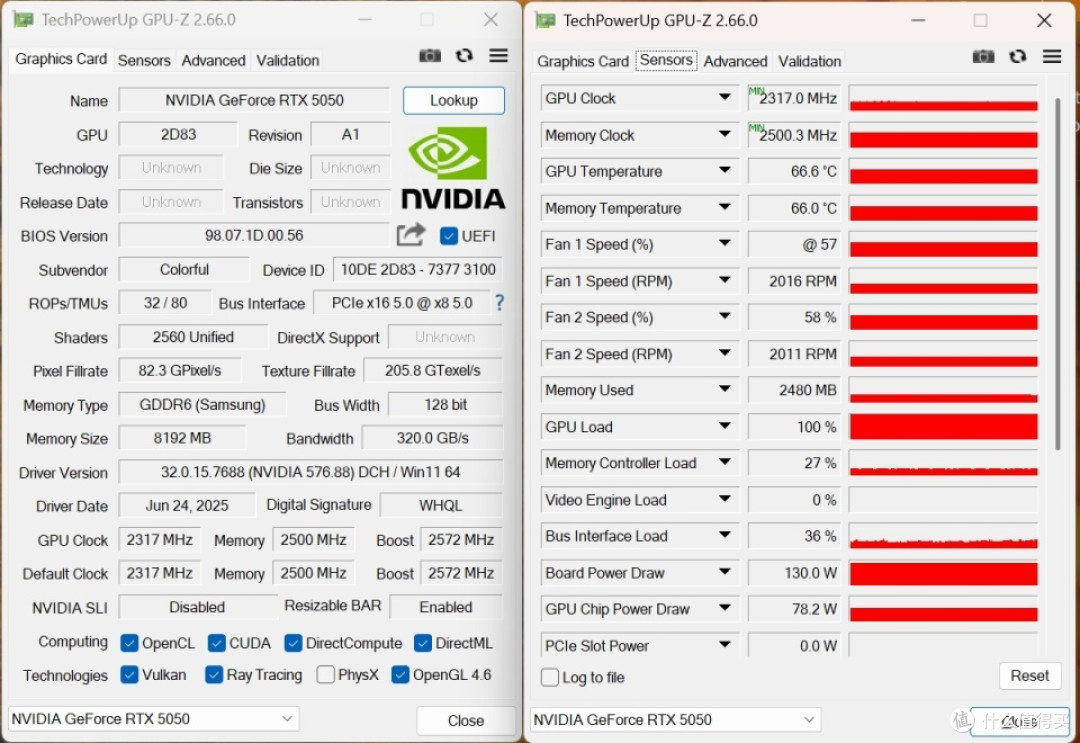The width and height of the screenshot is (1080, 743).
Task: Click the Bandwidth field 320.0 GB/s
Action: (433, 438)
